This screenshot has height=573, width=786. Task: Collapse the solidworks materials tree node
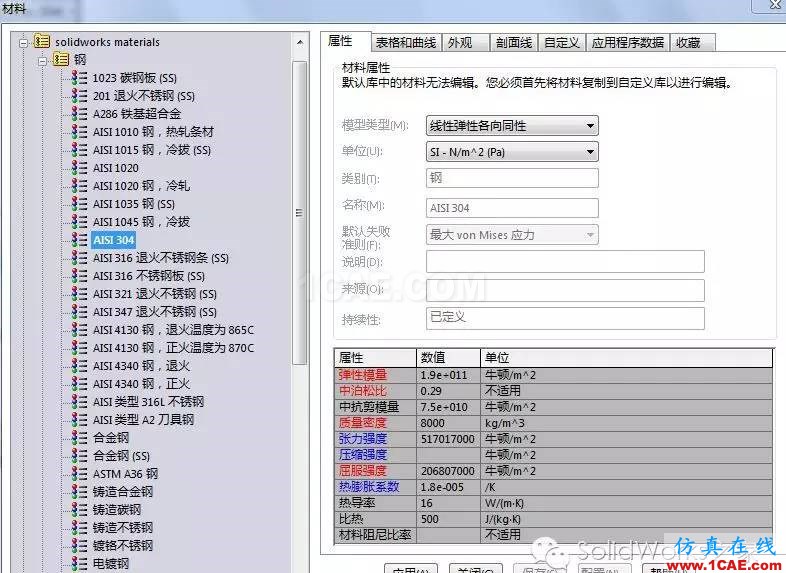point(23,43)
